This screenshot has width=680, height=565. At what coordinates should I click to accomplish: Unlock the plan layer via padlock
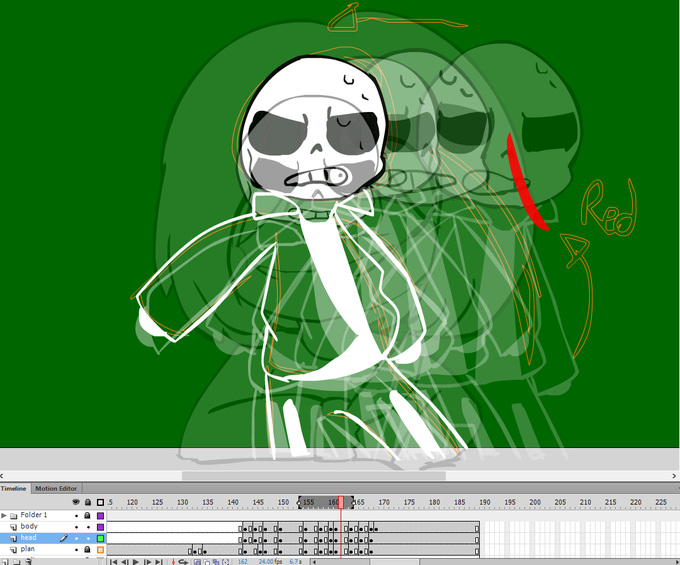click(x=88, y=549)
